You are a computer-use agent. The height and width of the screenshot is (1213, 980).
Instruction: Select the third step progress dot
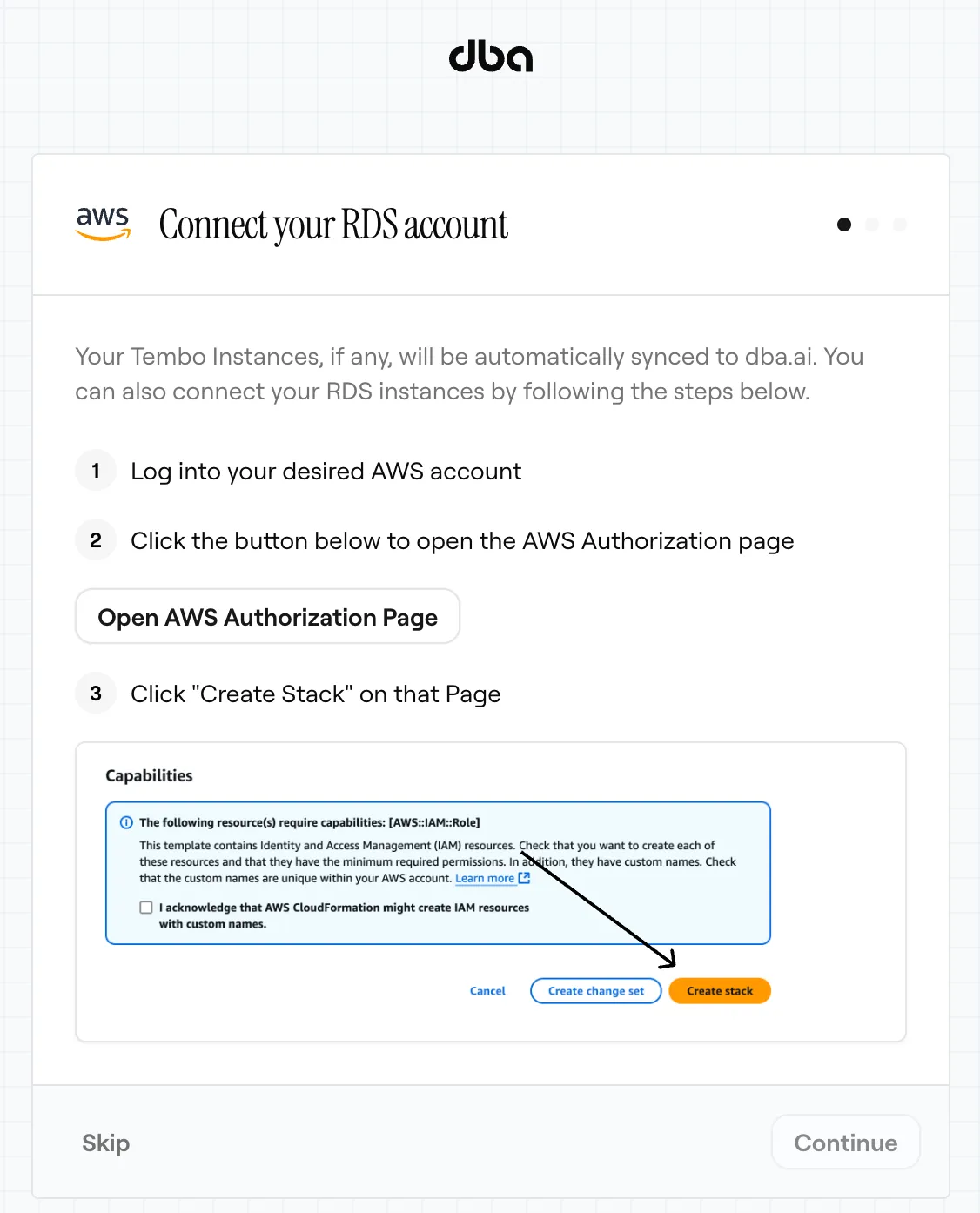point(900,225)
